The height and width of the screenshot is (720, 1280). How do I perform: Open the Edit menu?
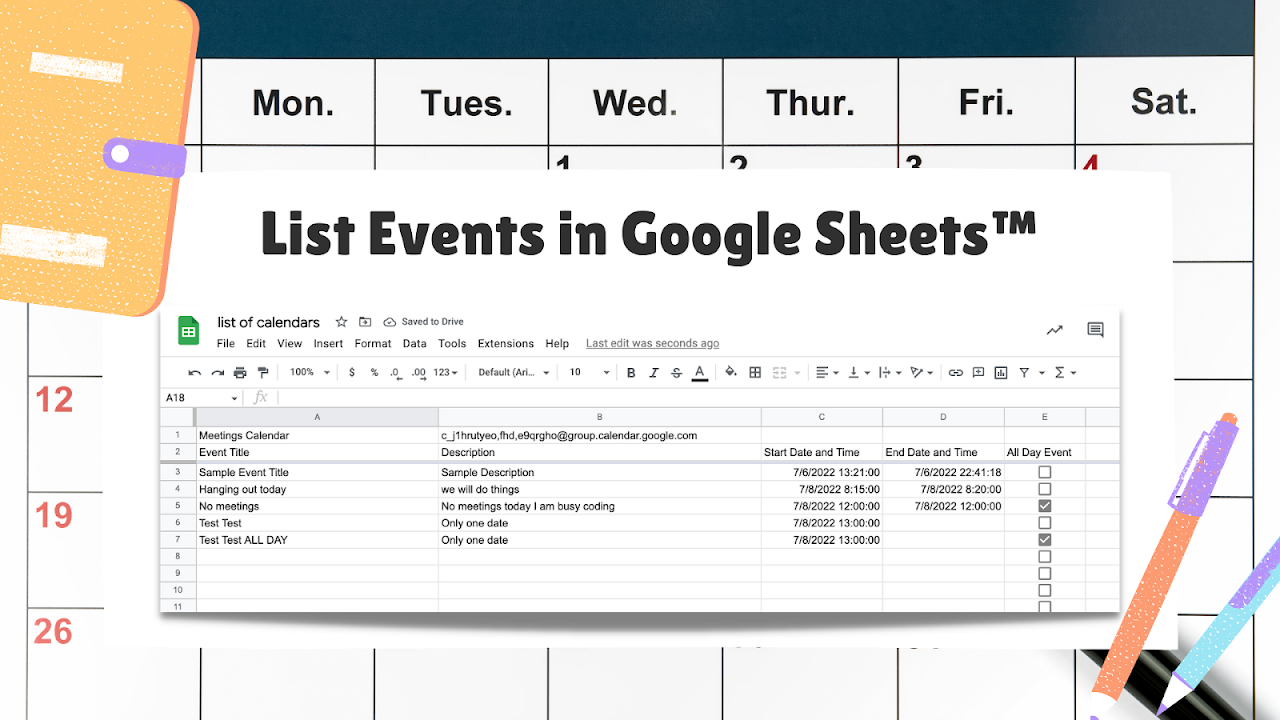tap(256, 344)
